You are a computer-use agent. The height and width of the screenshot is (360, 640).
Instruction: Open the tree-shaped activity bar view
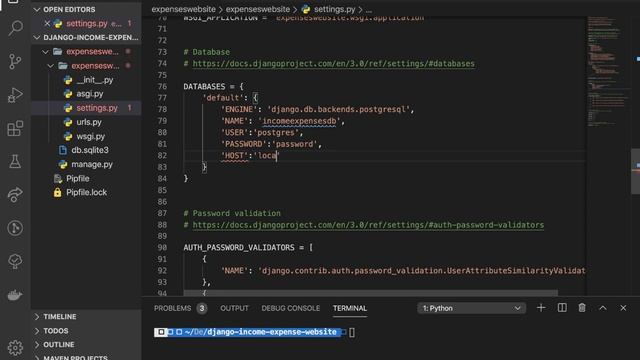point(15,261)
